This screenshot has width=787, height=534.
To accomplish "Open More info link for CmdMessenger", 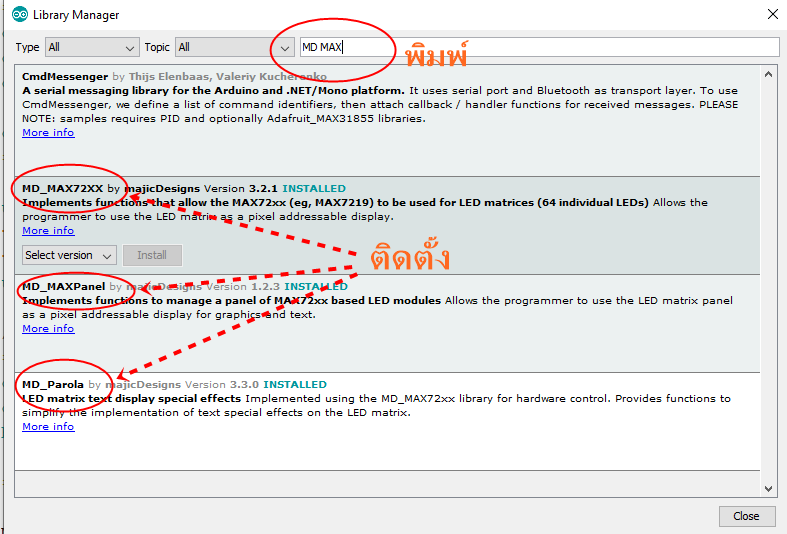I will point(48,132).
